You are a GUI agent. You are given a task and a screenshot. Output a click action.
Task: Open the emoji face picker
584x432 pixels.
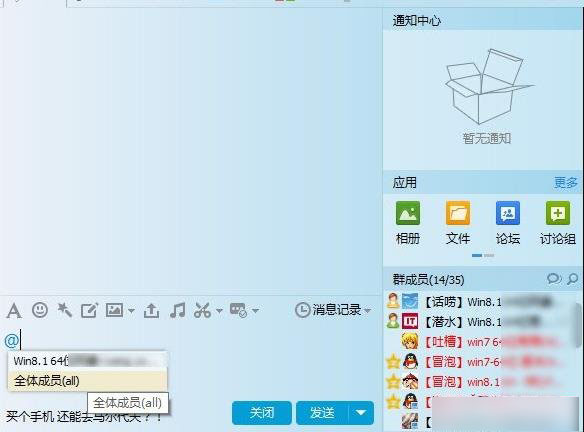tap(40, 310)
